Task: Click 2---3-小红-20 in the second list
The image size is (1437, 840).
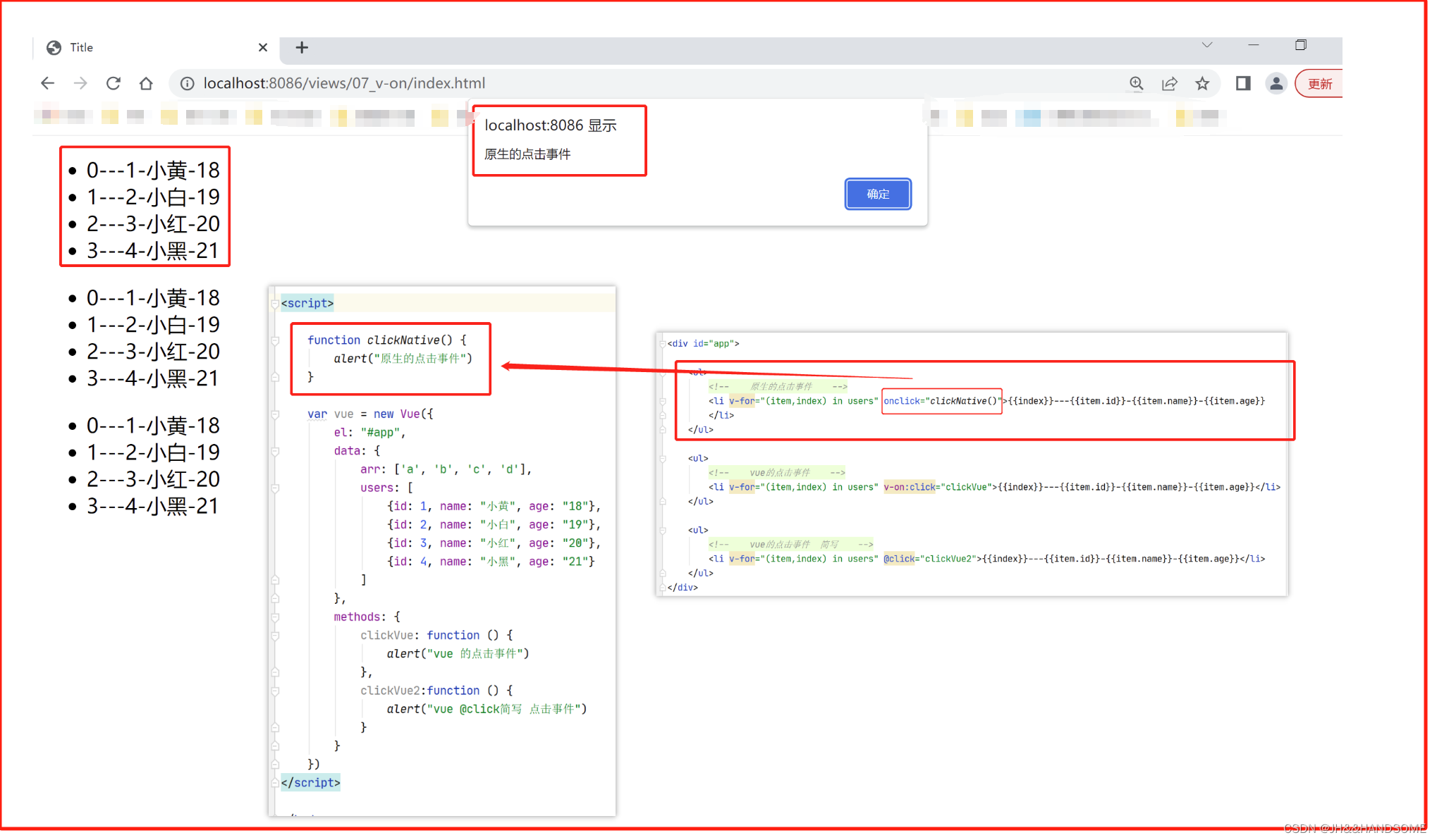Action: (152, 351)
